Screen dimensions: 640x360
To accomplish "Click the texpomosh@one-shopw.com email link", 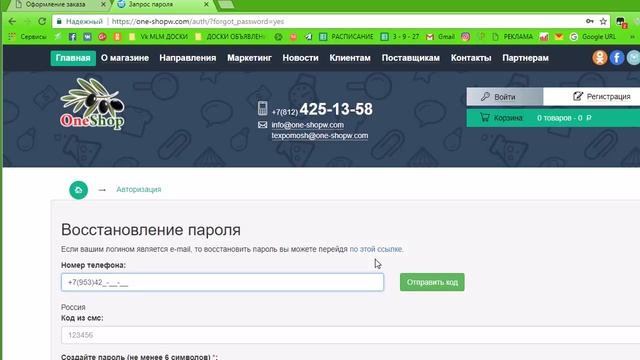I will (320, 136).
